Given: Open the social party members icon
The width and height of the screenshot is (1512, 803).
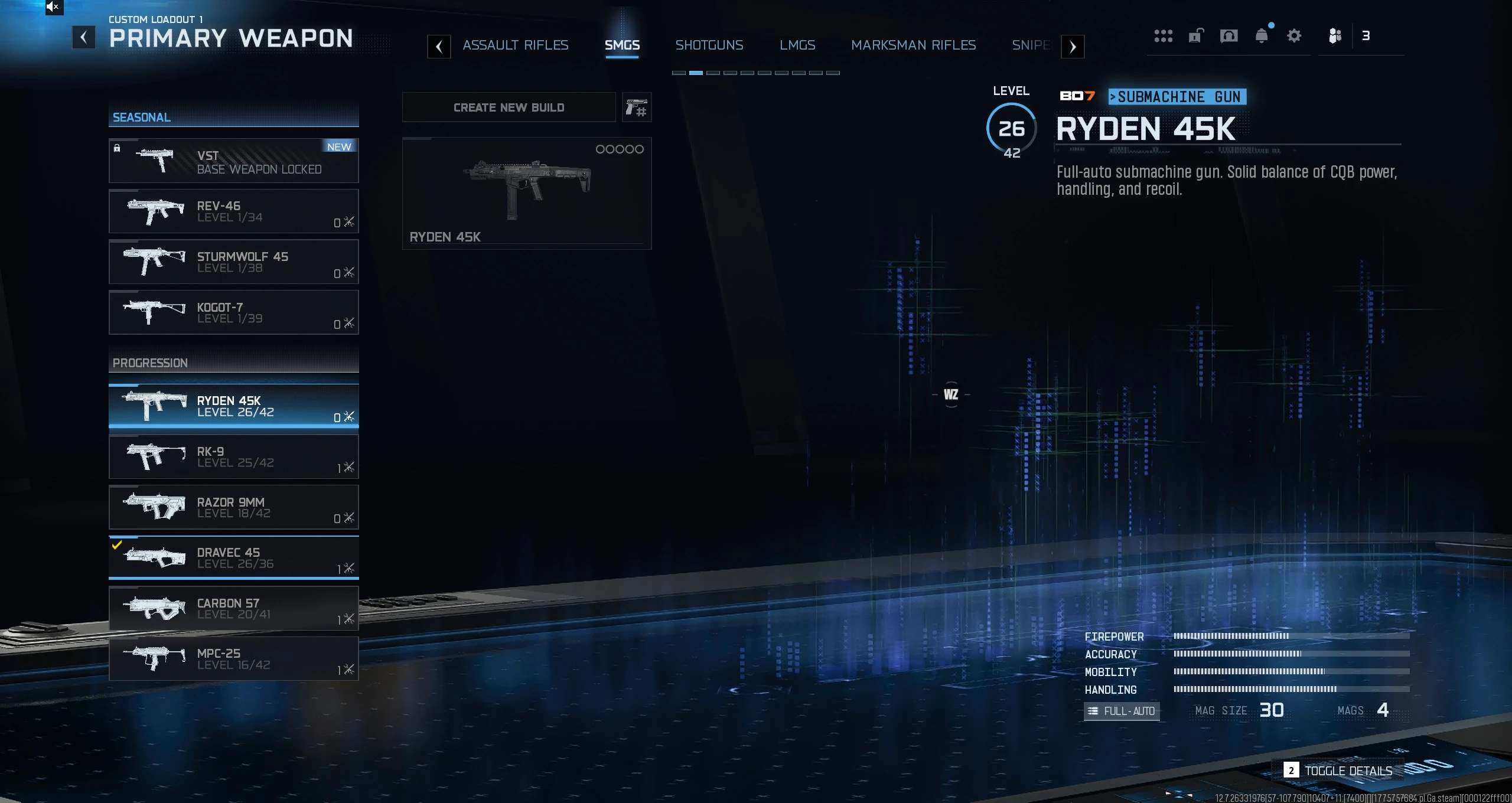Looking at the screenshot, I should 1335,36.
